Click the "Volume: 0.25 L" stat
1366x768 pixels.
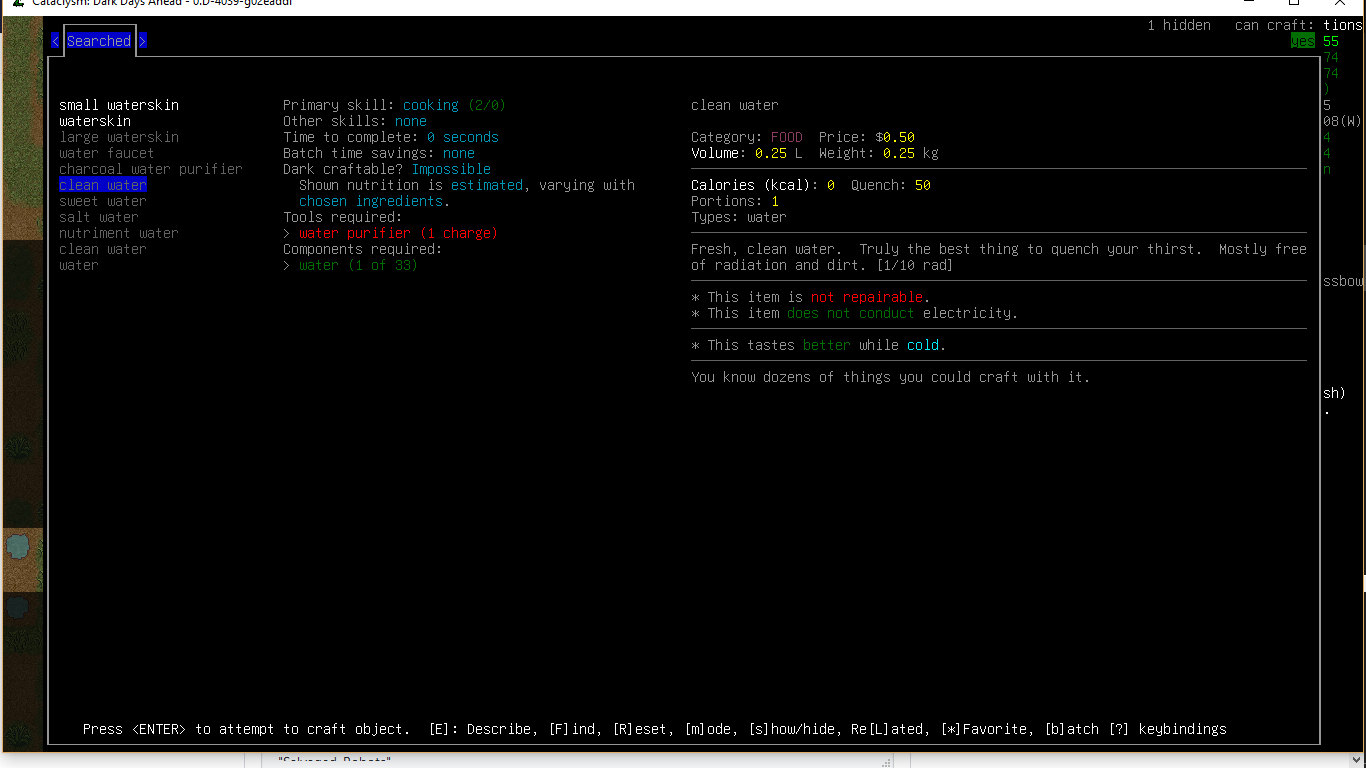coord(747,153)
